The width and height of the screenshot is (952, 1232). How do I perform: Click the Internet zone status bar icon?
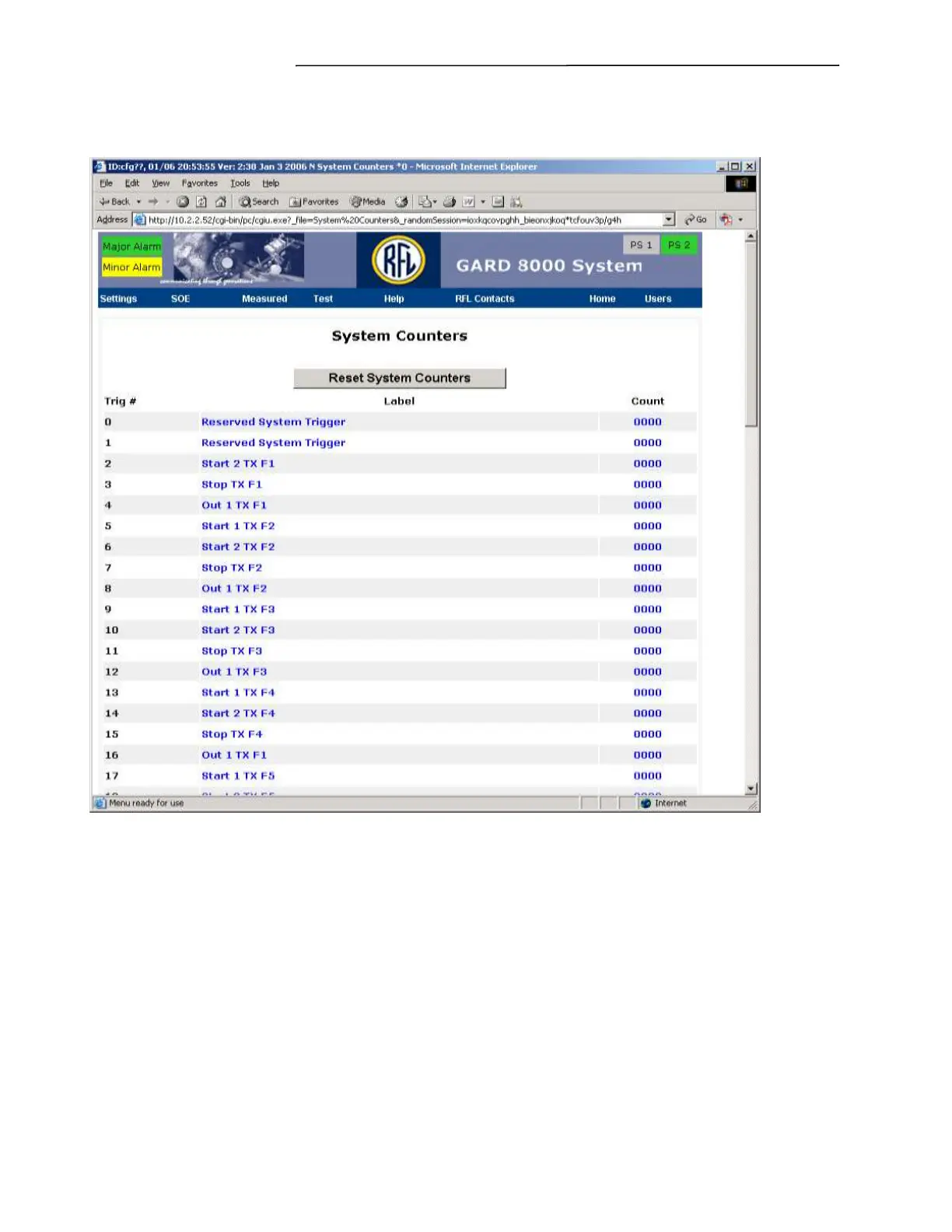(x=646, y=803)
